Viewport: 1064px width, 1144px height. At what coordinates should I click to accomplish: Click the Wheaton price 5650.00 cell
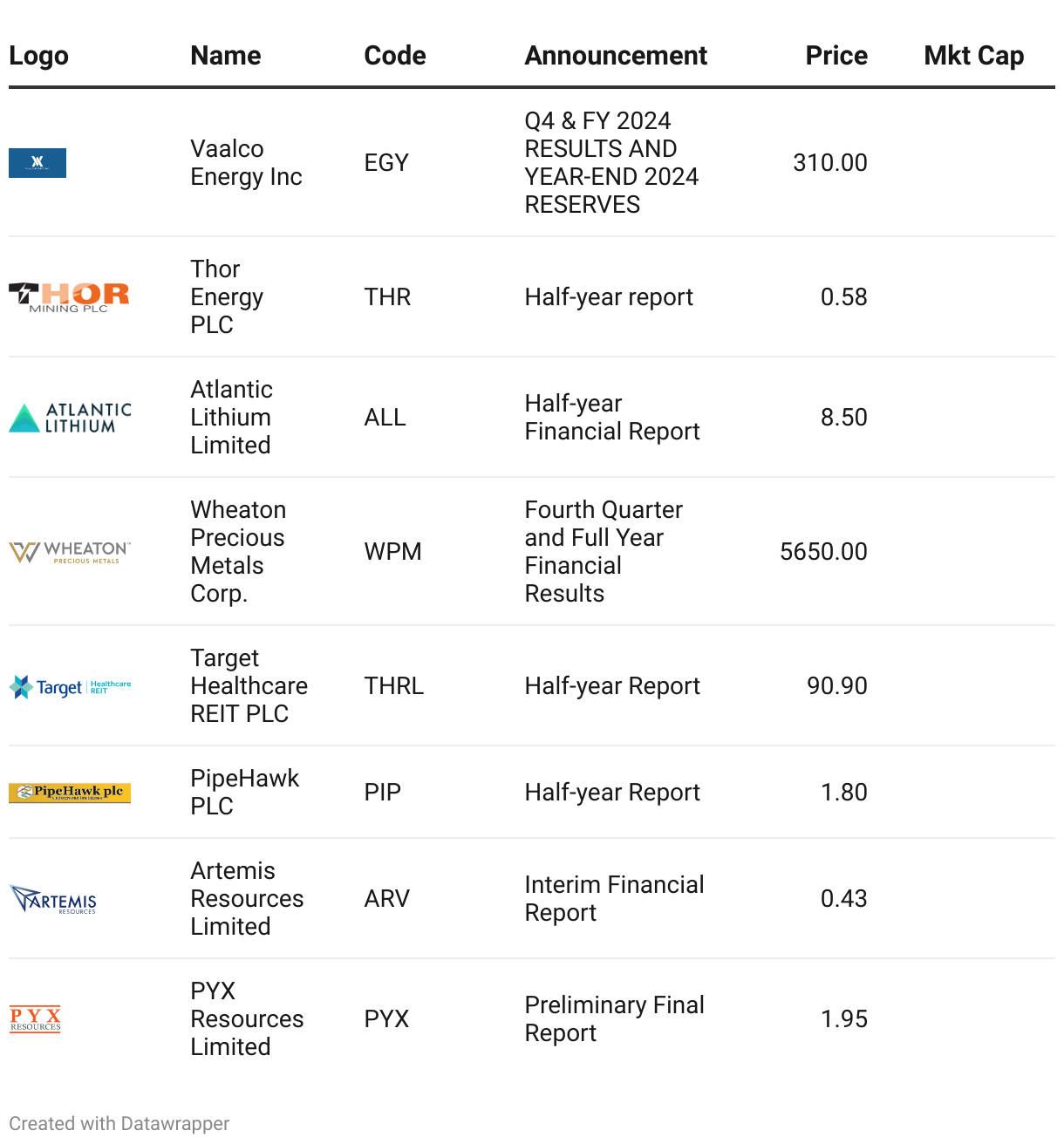(823, 552)
